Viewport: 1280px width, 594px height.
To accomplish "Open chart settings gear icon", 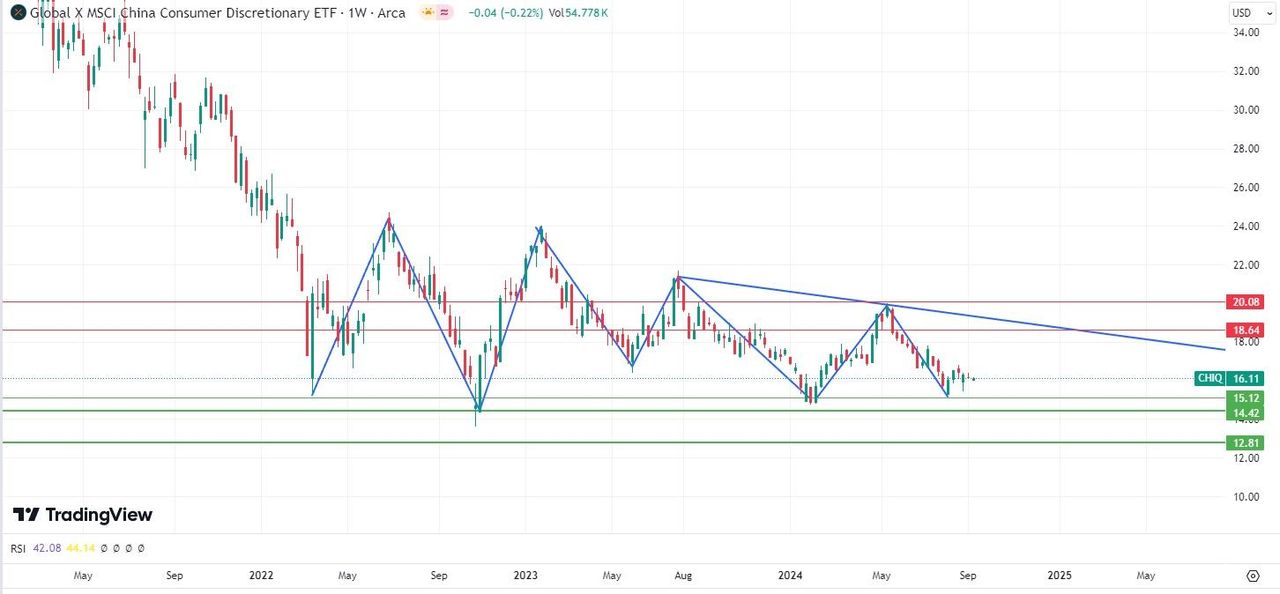I will coord(1253,576).
